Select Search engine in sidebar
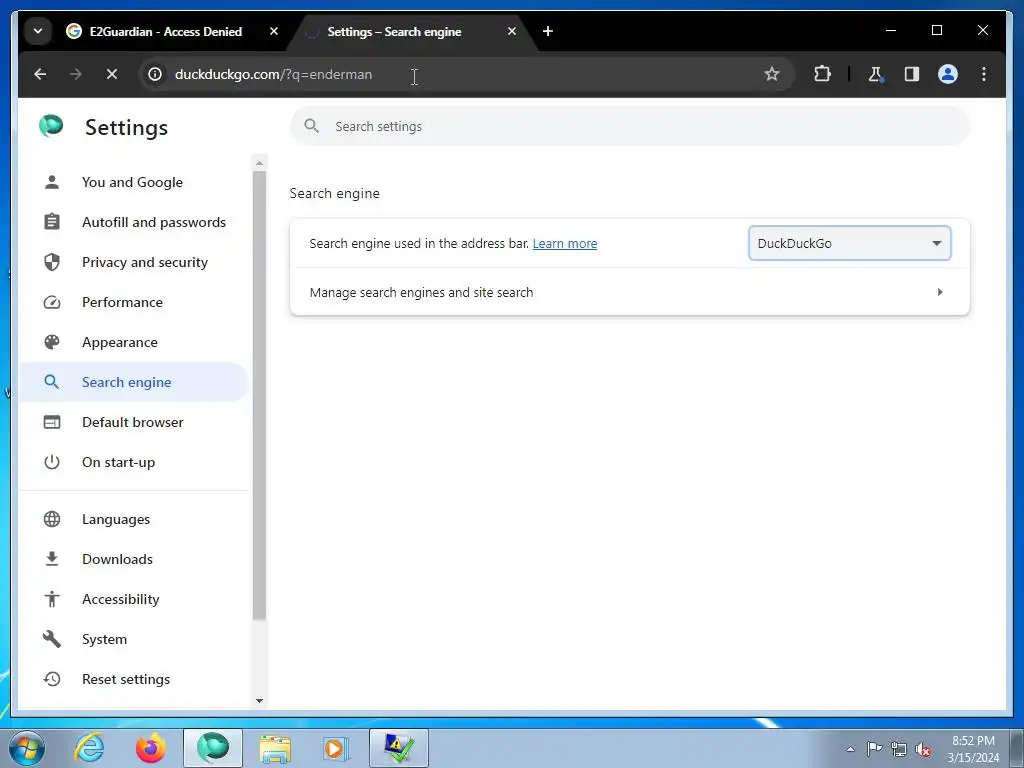 133,382
